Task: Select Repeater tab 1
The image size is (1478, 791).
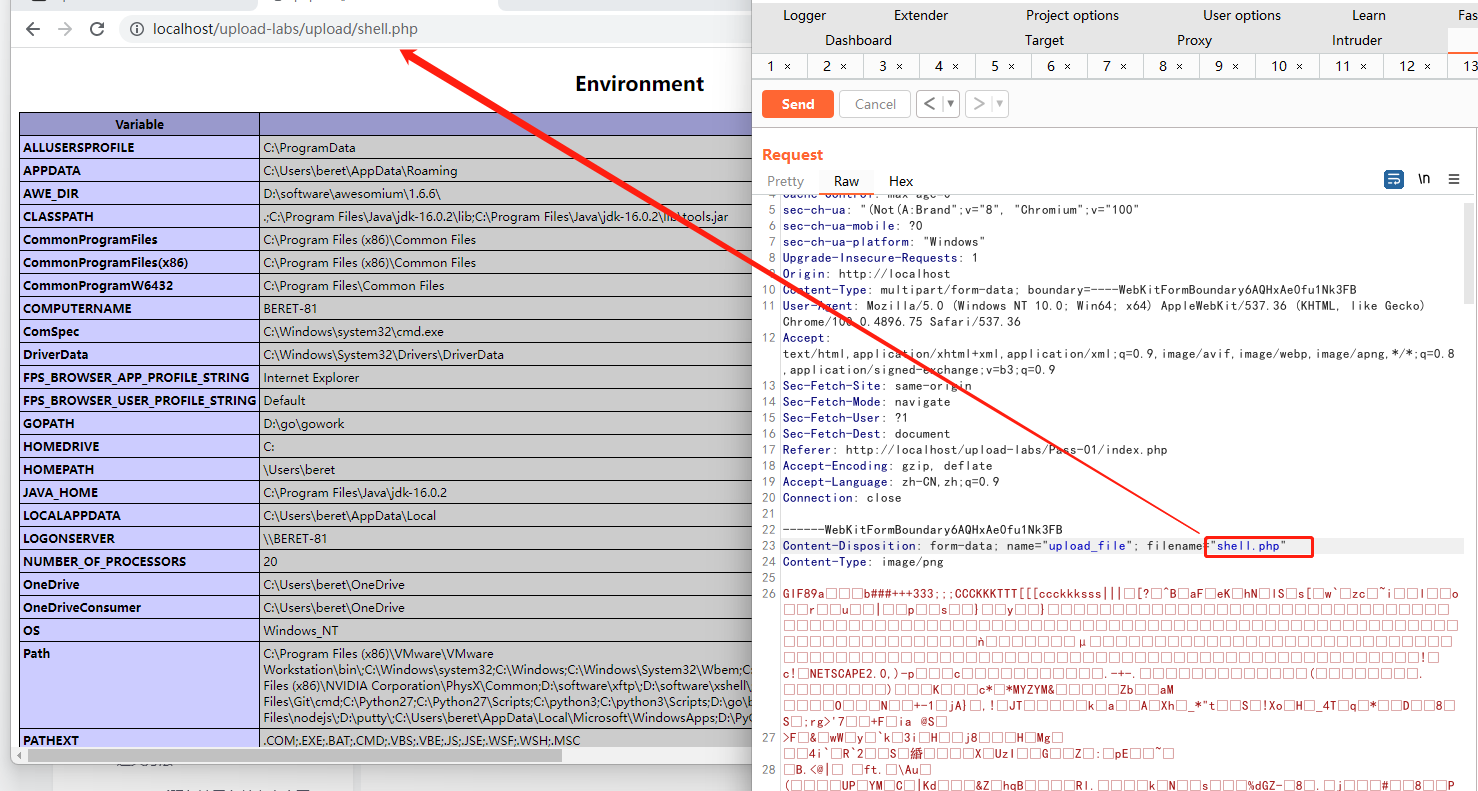Action: 771,66
